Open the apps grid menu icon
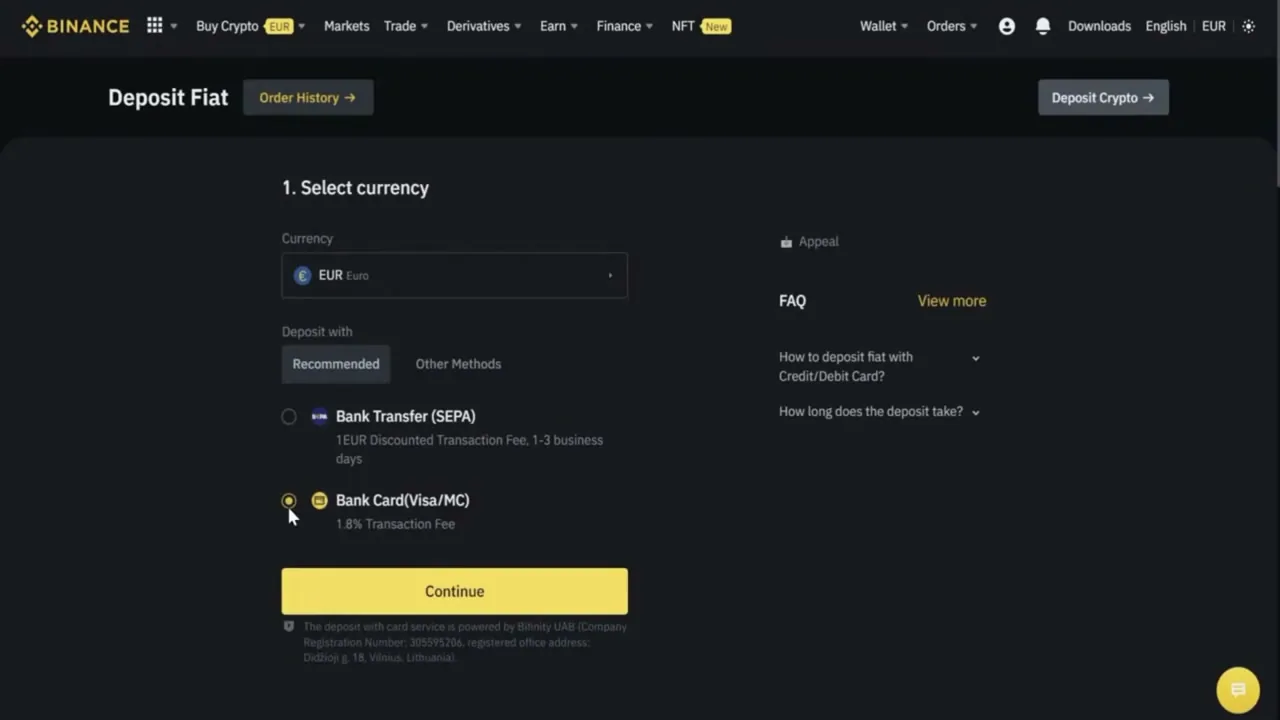This screenshot has width=1280, height=720. pyautogui.click(x=154, y=25)
